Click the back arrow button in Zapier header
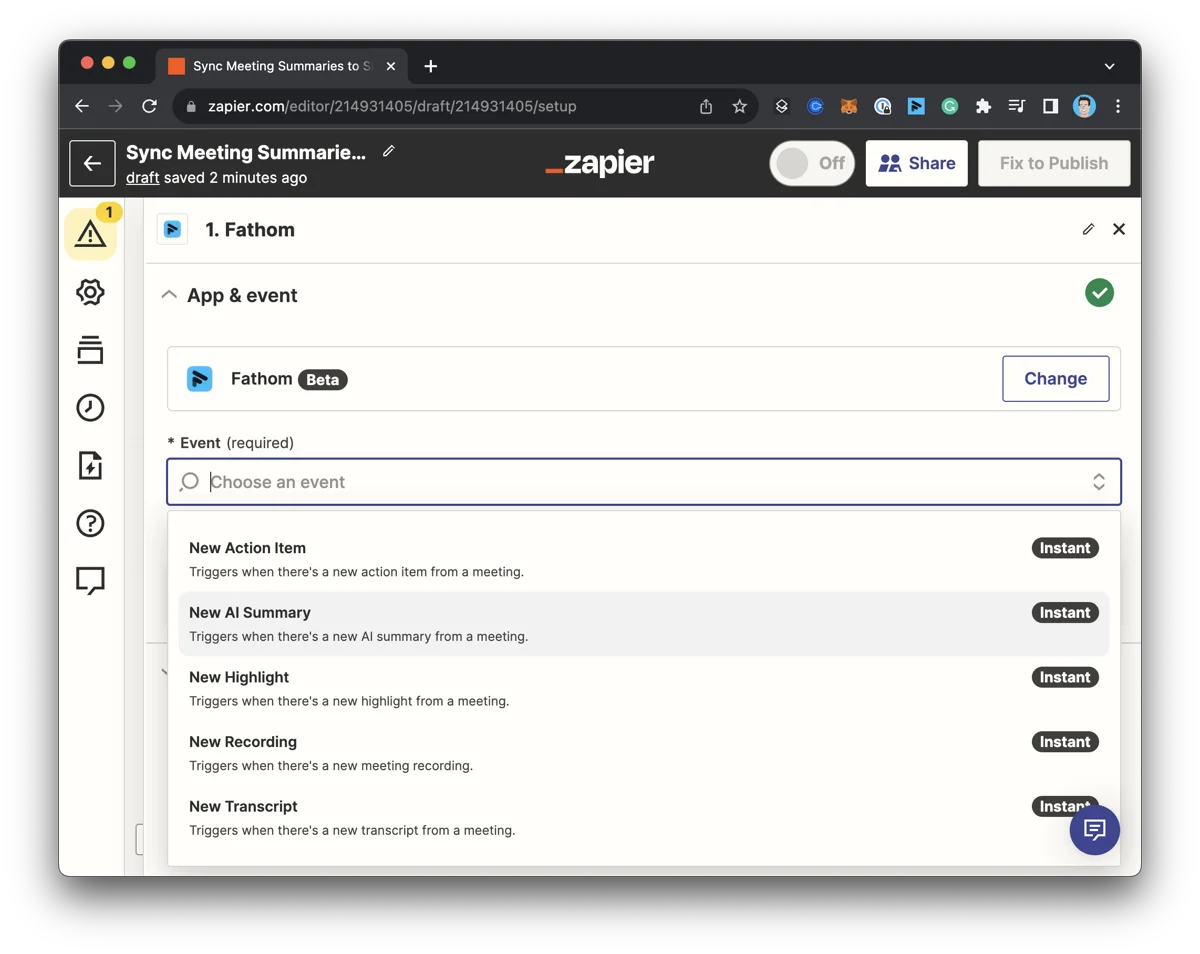 coord(92,163)
